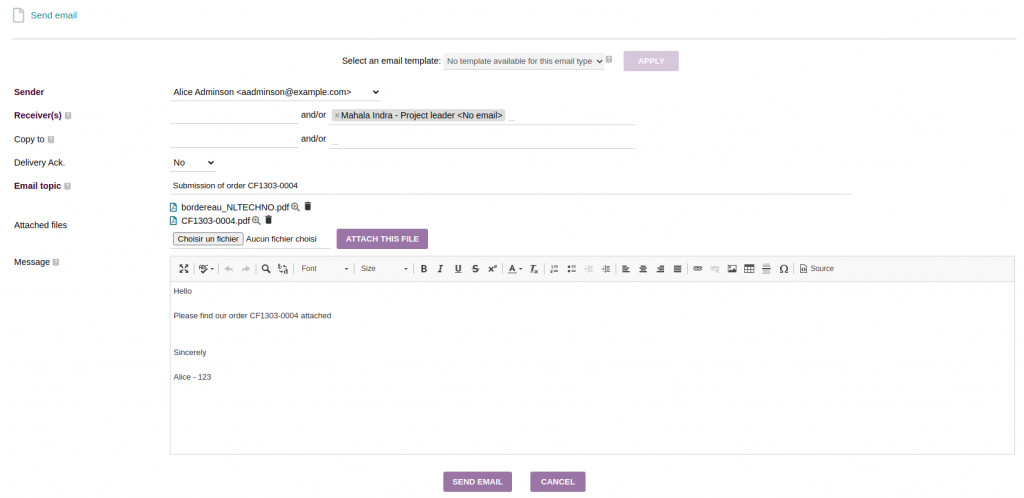Click the Send Email button

pyautogui.click(x=478, y=482)
